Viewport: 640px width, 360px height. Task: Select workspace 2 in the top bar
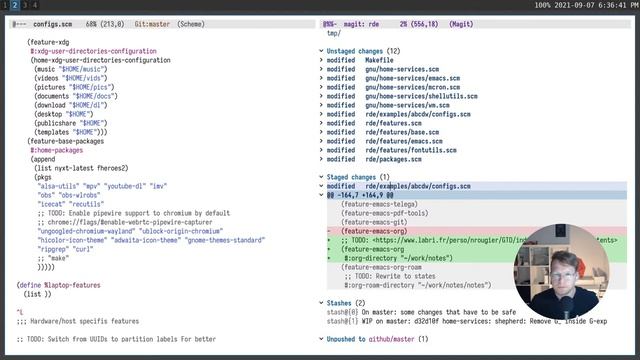pyautogui.click(x=15, y=5)
